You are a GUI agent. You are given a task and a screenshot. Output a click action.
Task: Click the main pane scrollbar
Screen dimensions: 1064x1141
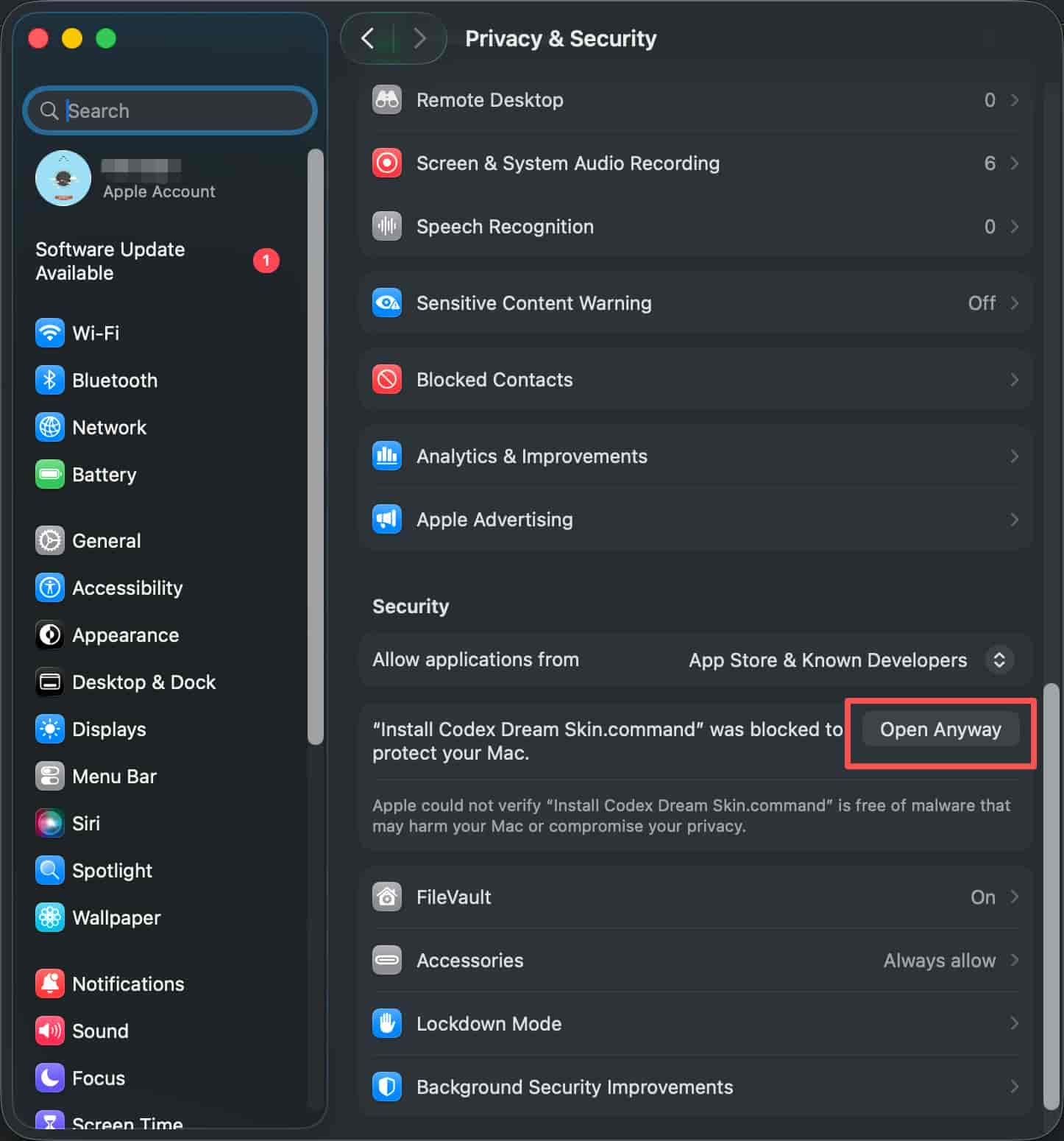[1051, 895]
